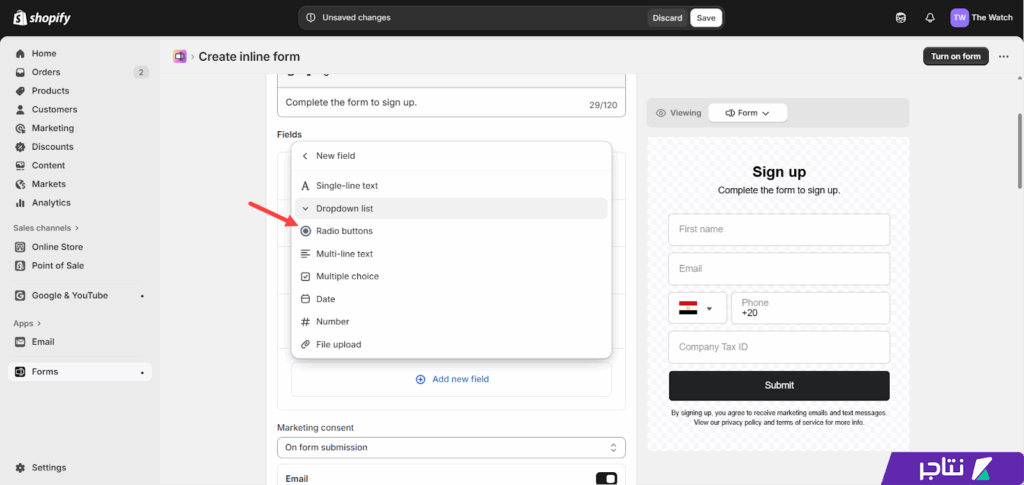This screenshot has width=1024, height=485.
Task: Click the Analytics icon in sidebar
Action: click(x=21, y=203)
